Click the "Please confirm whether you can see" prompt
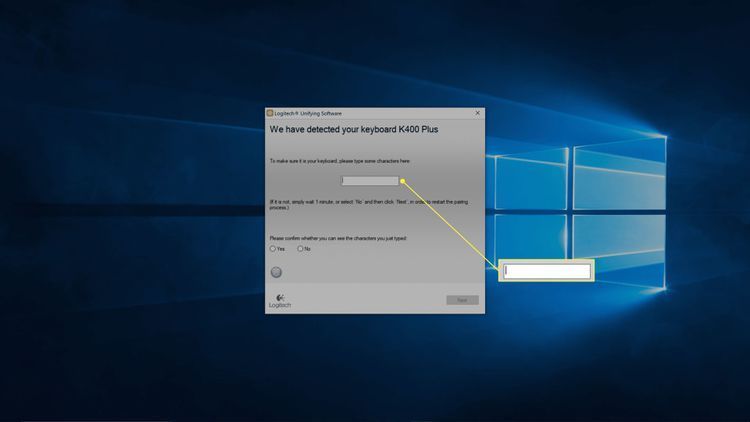This screenshot has width=750, height=422. coord(338,238)
